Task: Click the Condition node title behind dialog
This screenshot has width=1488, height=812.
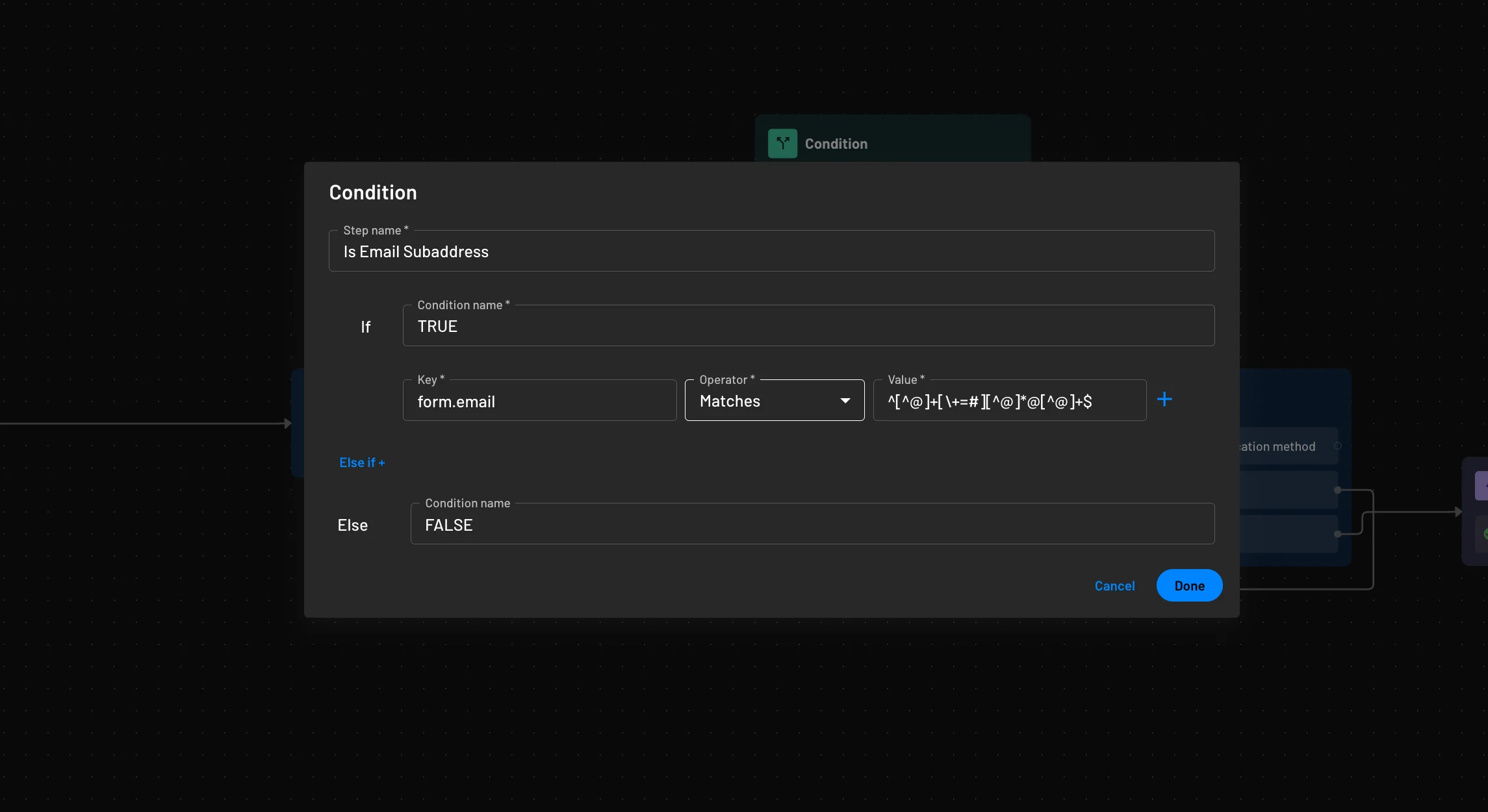Action: (x=836, y=144)
